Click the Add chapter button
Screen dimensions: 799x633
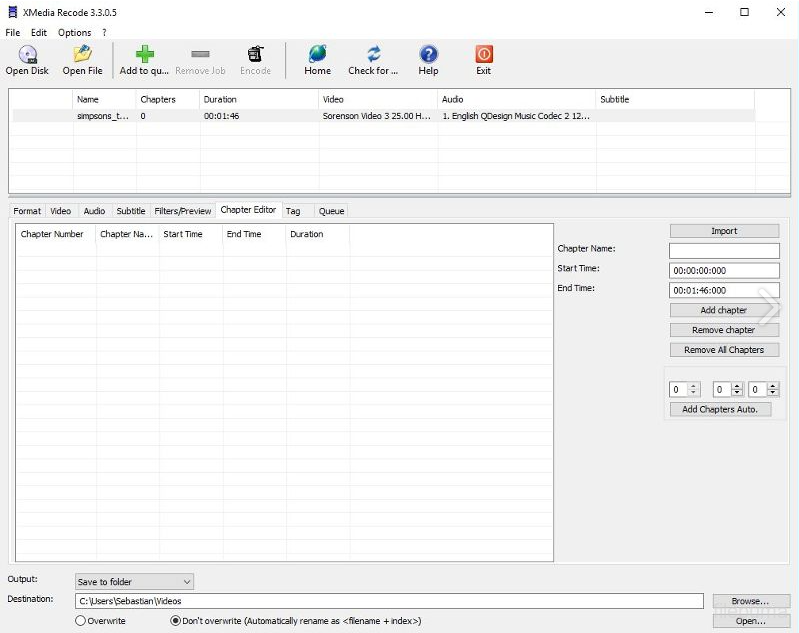pos(723,310)
